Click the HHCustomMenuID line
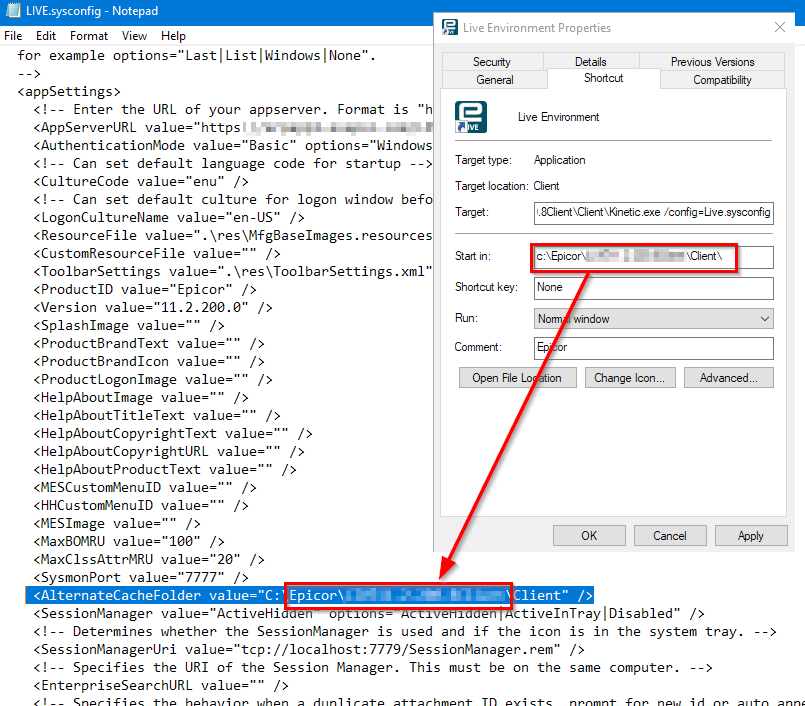Screen dimensions: 805x706 [x=141, y=505]
